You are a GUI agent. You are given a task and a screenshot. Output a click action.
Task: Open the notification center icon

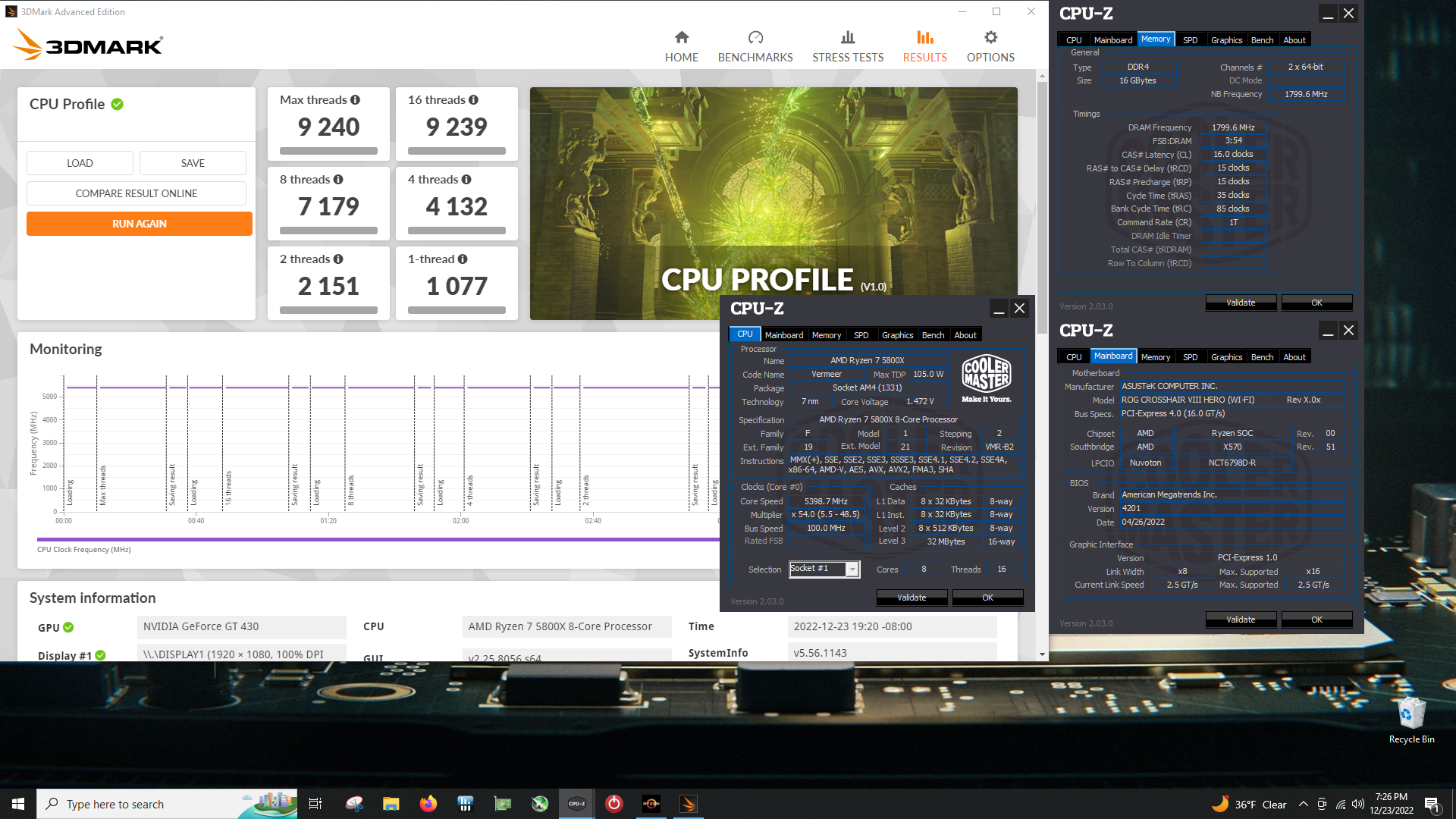point(1432,804)
